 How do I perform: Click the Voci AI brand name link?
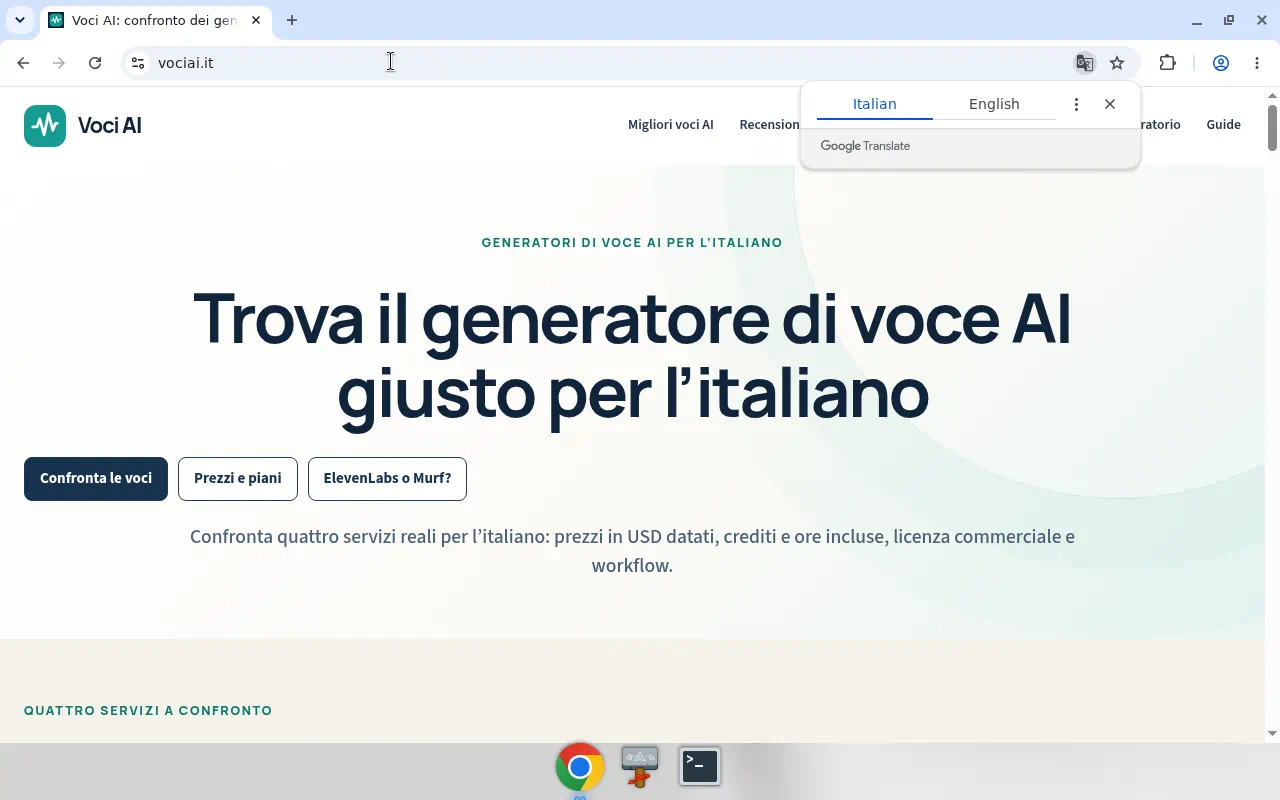[110, 126]
